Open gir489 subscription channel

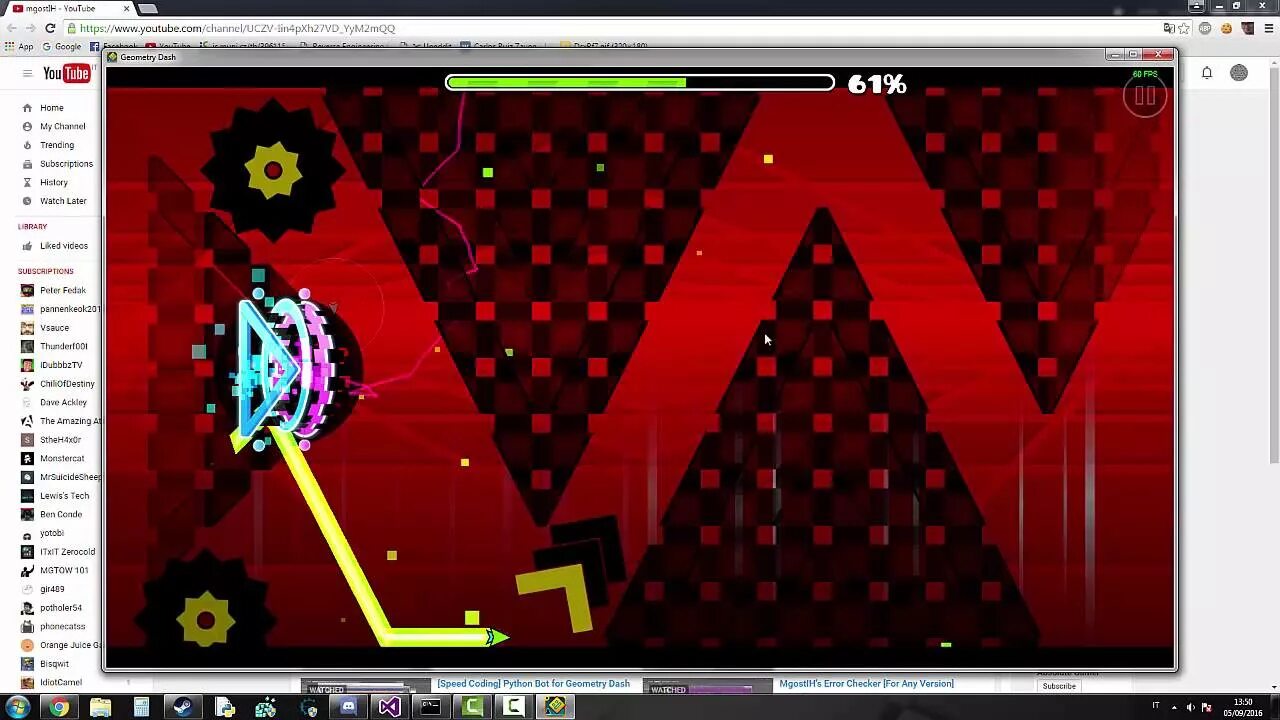(52, 589)
